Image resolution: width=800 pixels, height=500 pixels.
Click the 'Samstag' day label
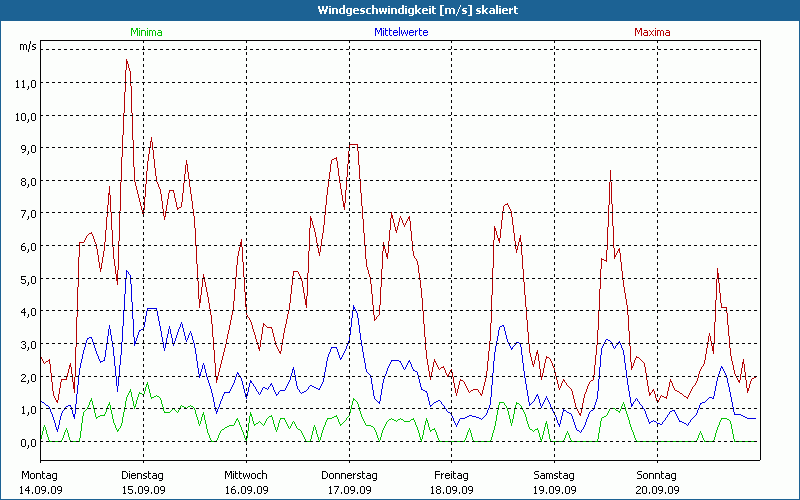pyautogui.click(x=554, y=476)
